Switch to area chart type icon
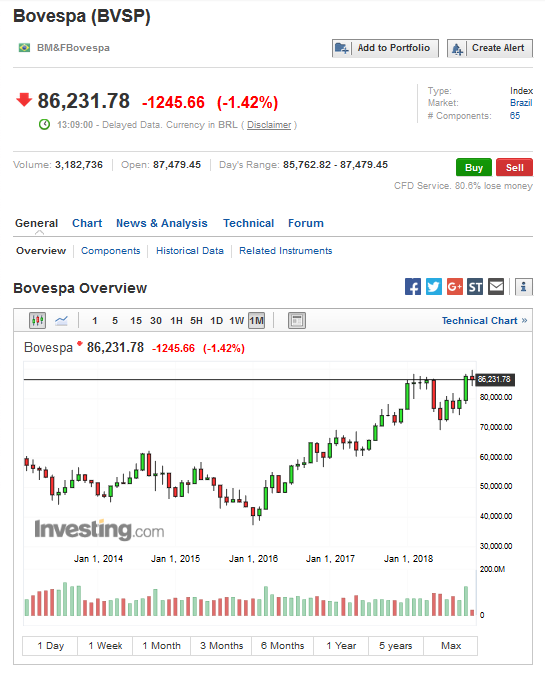Viewport: 545px width, 678px height. click(x=61, y=320)
